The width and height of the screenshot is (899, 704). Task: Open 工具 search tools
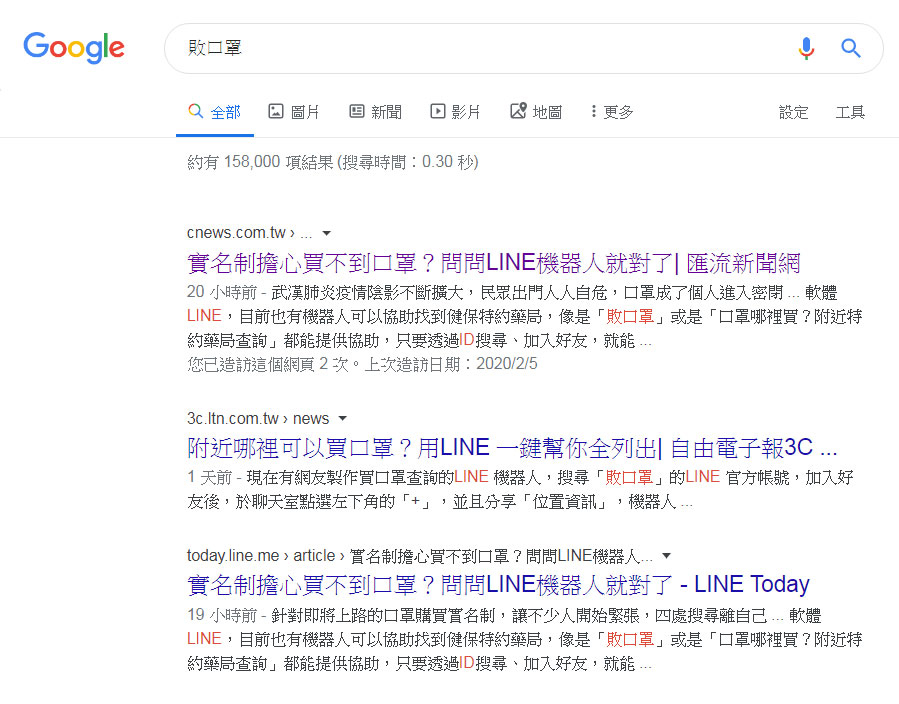850,112
